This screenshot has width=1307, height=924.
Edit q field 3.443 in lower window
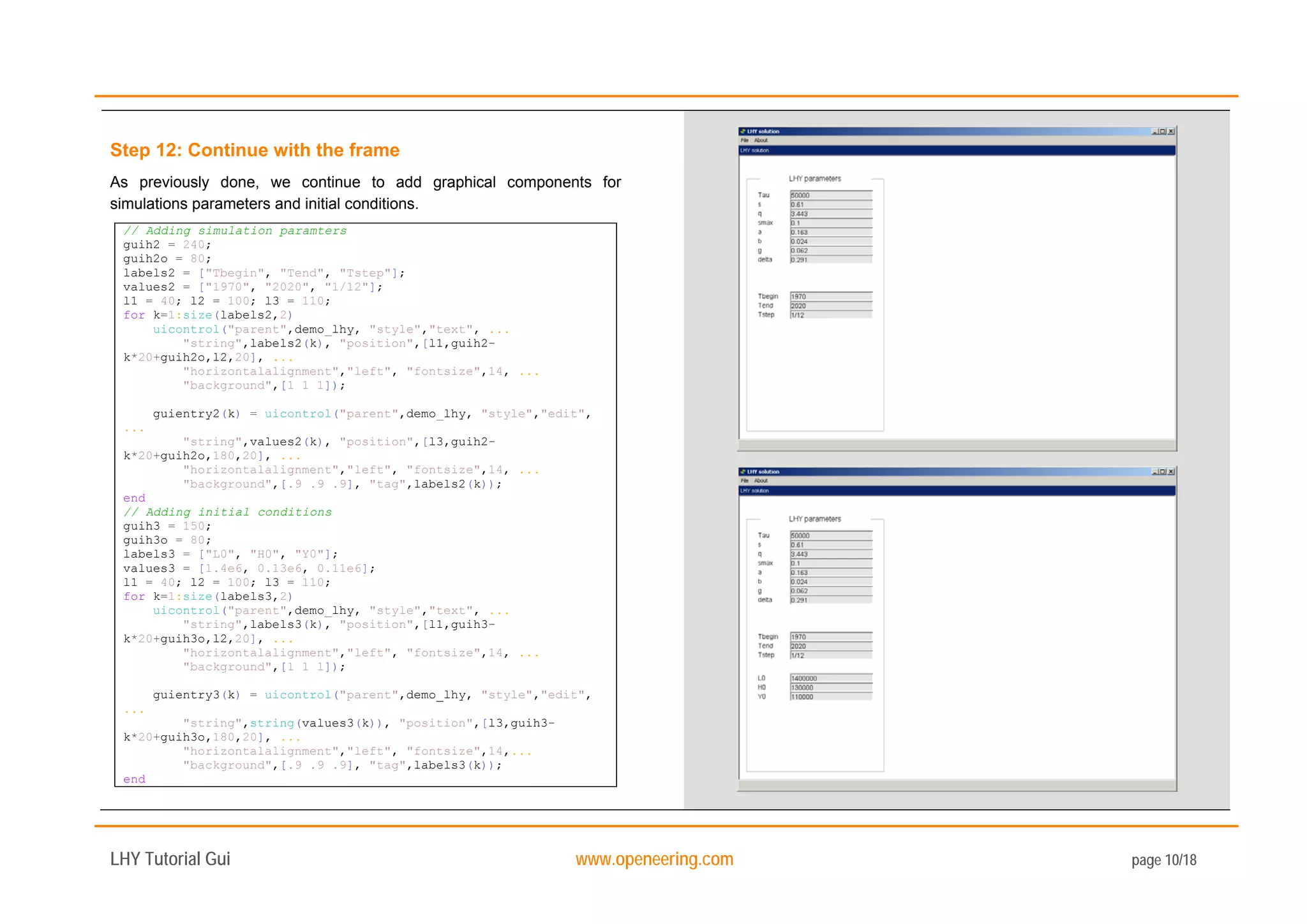831,554
